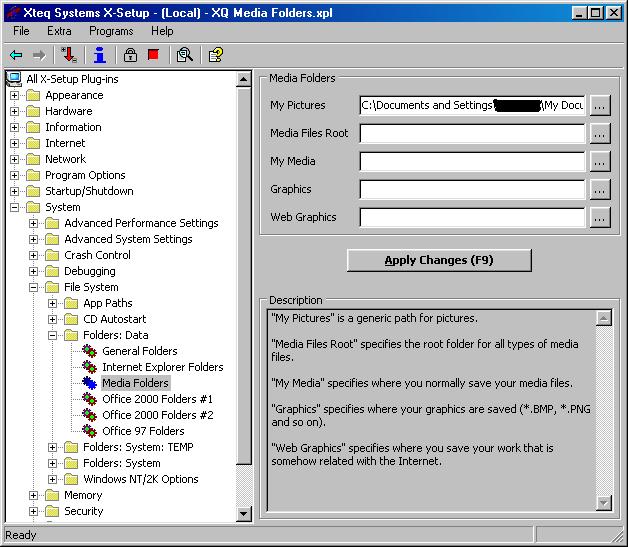
Task: Select the Office 97 Folders plug-in
Action: pos(143,431)
